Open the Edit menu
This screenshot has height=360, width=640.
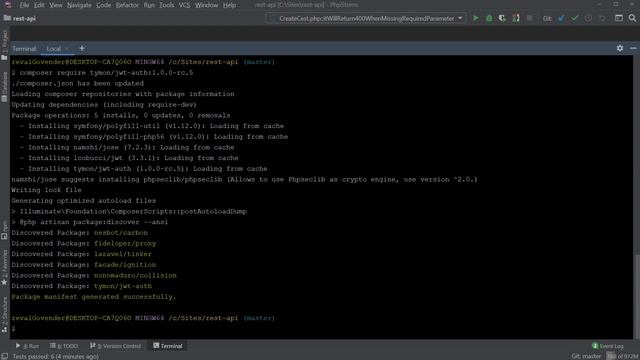click(x=39, y=5)
